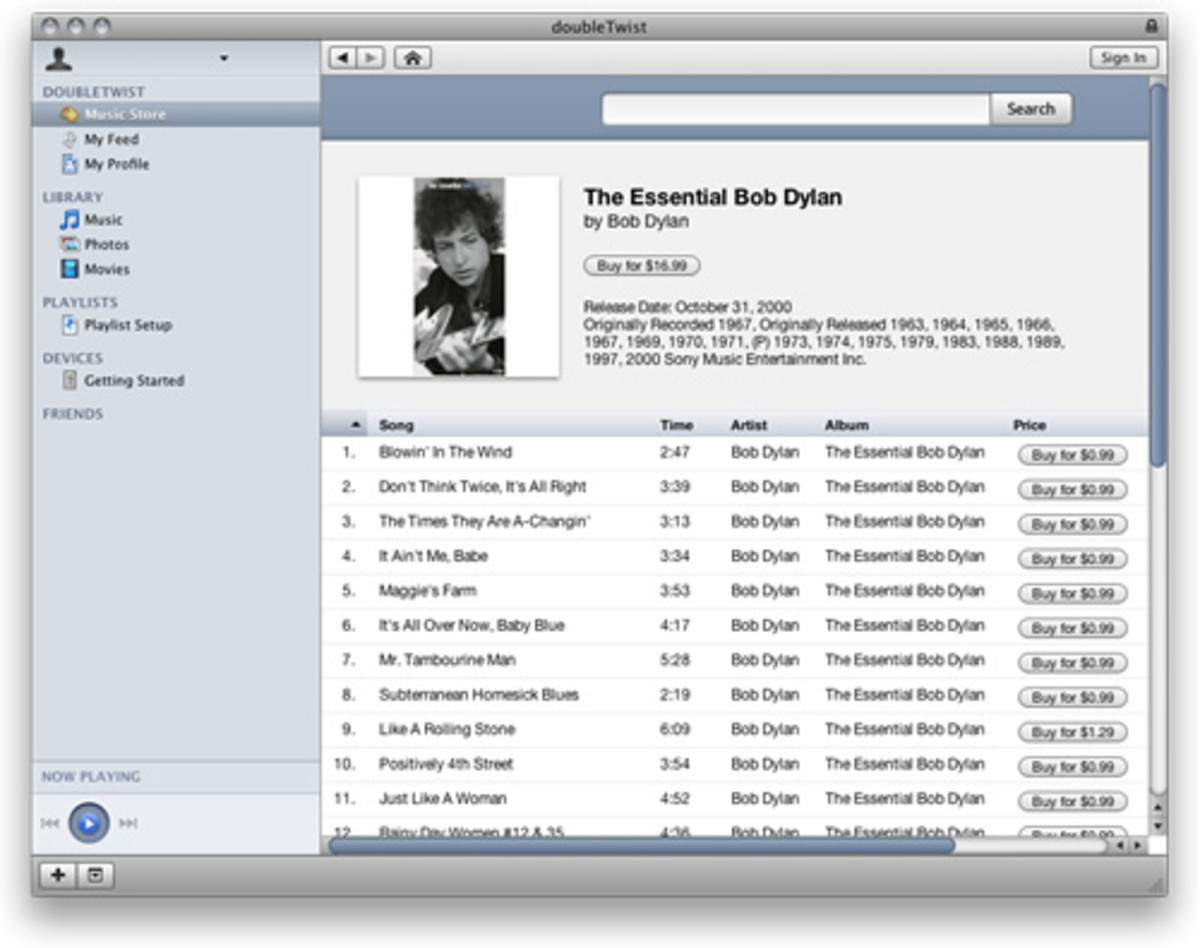Buy the album for $16.99
Screen dimensions: 1200x948
pyautogui.click(x=641, y=266)
